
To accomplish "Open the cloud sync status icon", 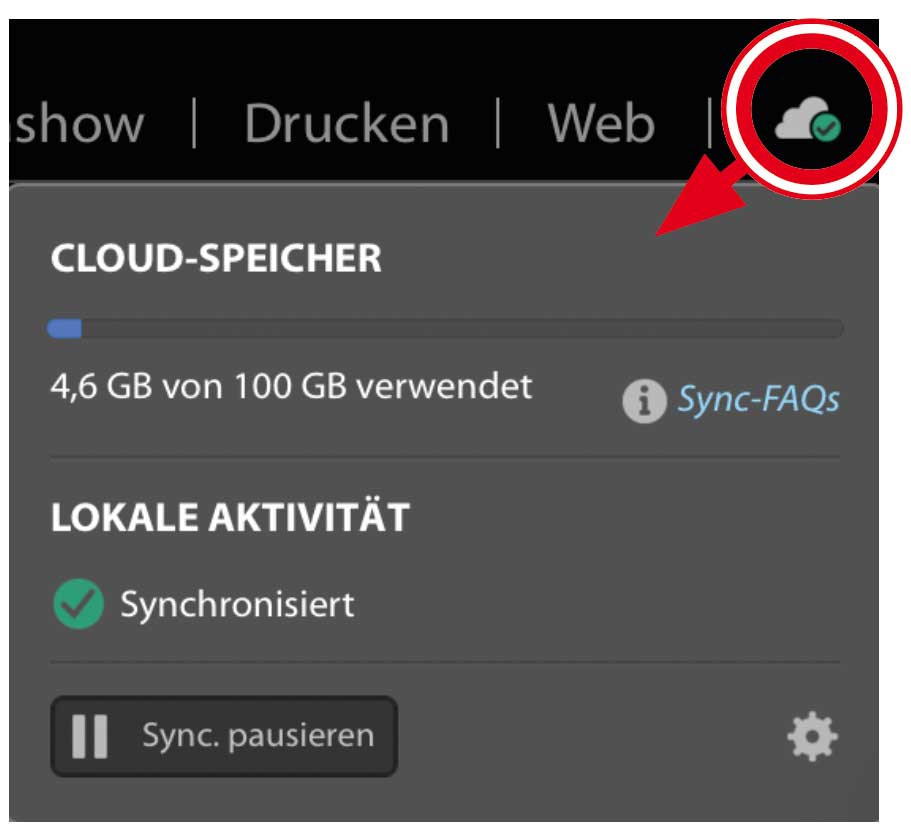I will click(x=803, y=123).
